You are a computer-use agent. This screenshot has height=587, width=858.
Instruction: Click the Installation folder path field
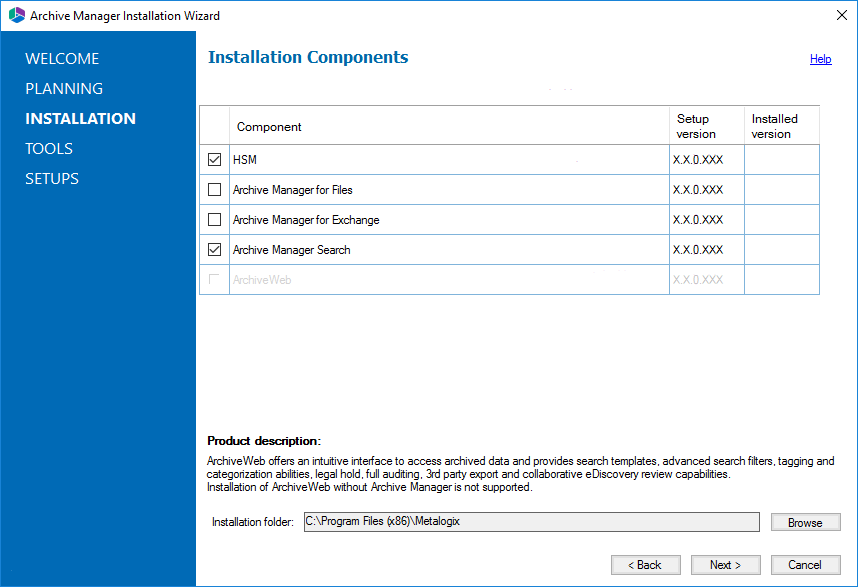pos(530,522)
